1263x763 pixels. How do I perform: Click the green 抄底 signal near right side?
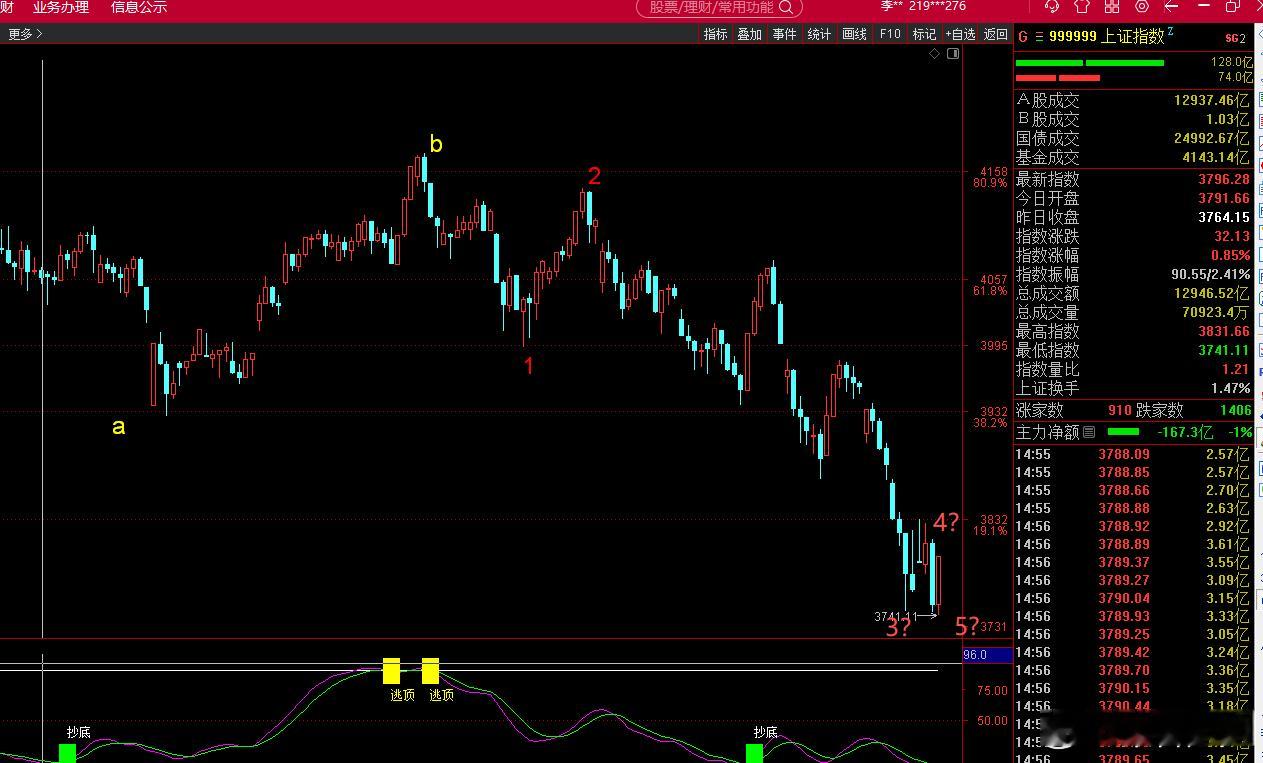pos(754,752)
